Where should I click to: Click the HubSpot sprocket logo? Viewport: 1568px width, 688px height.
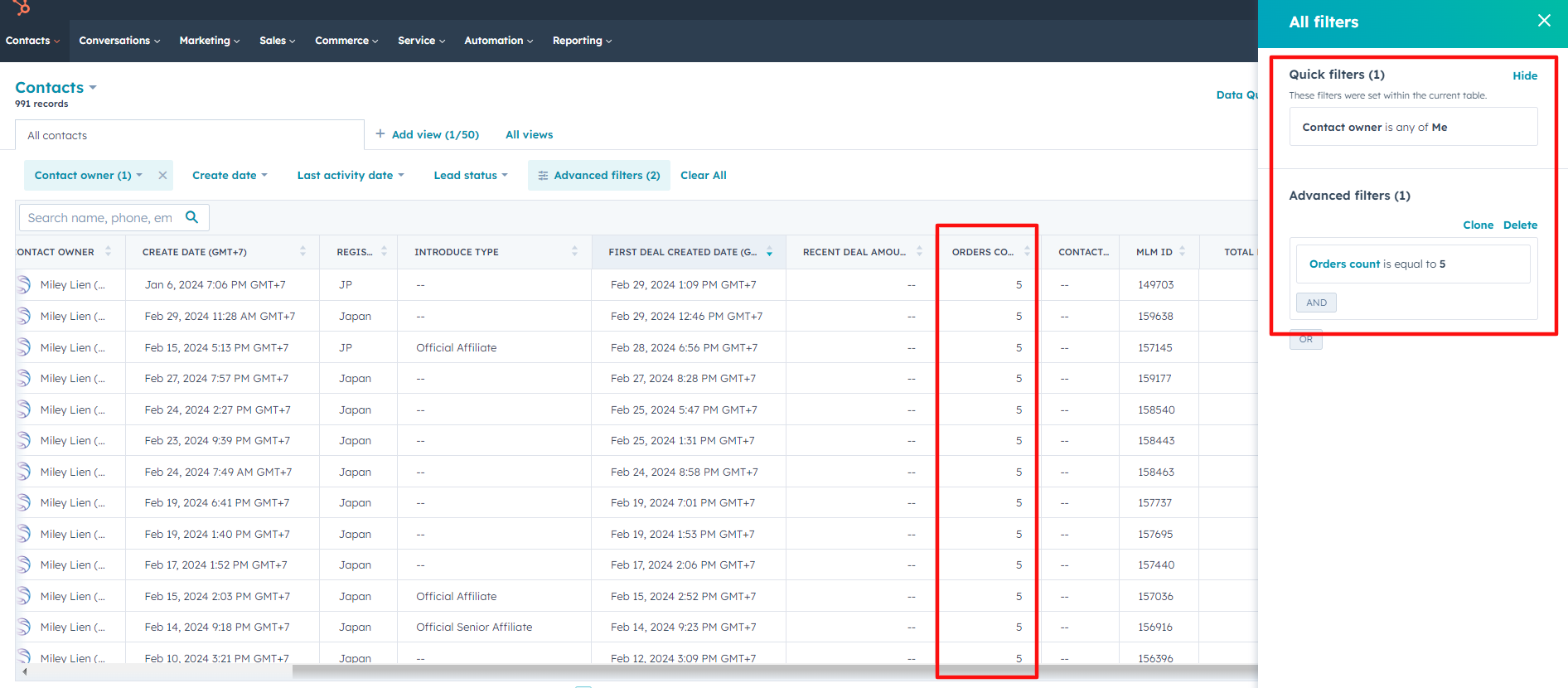tap(22, 7)
